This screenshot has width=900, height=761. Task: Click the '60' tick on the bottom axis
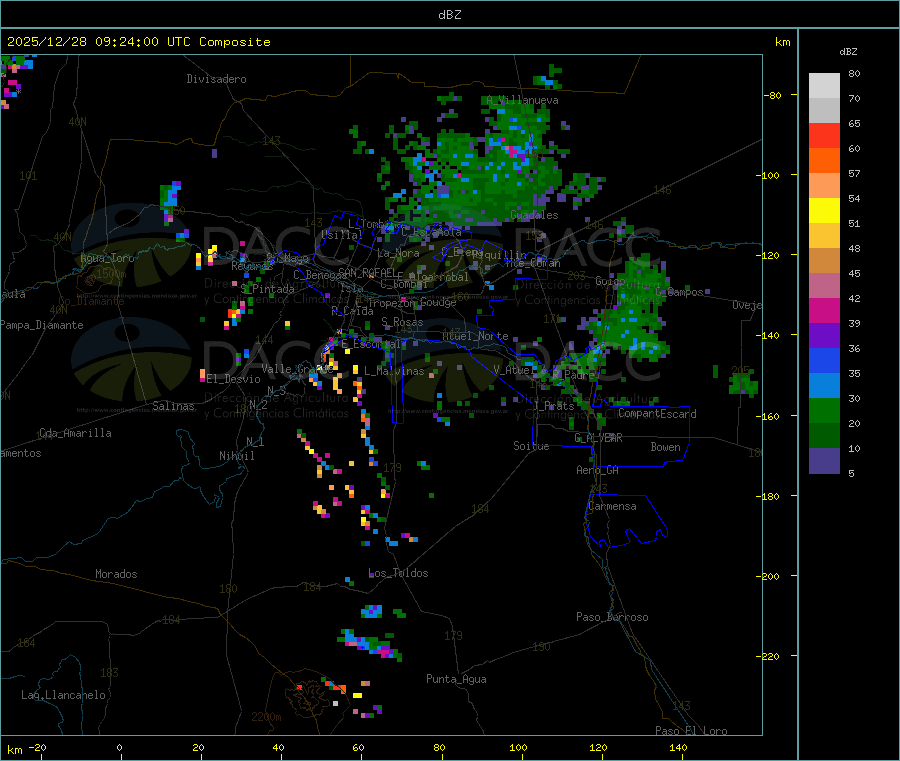click(358, 748)
